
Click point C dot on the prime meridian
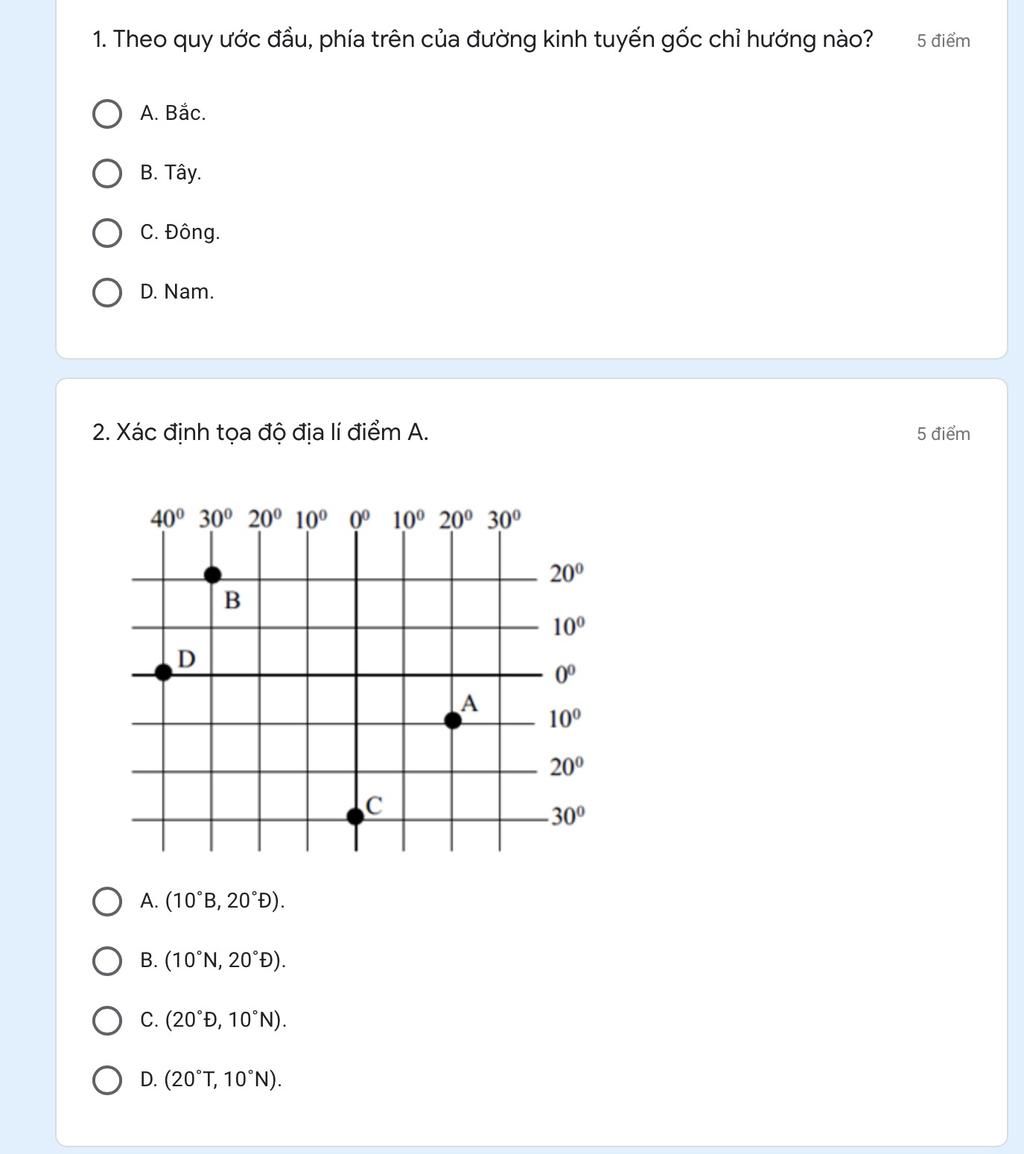[356, 816]
